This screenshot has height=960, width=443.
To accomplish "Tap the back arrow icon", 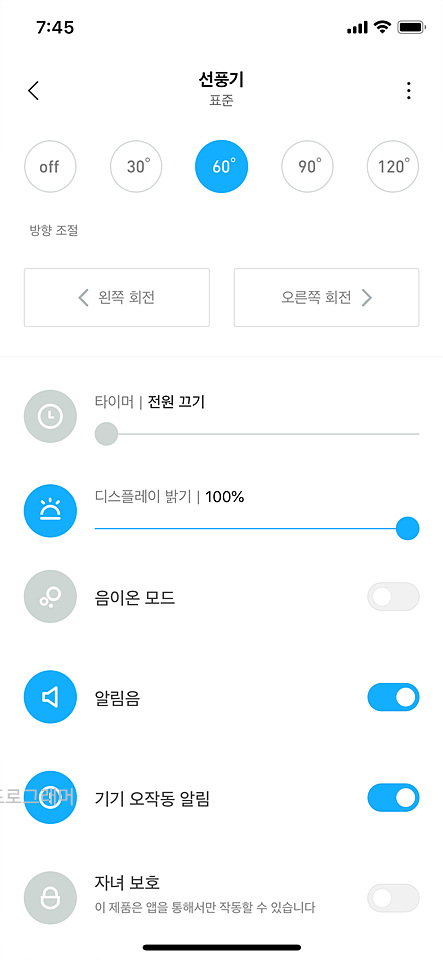I will click(x=34, y=91).
